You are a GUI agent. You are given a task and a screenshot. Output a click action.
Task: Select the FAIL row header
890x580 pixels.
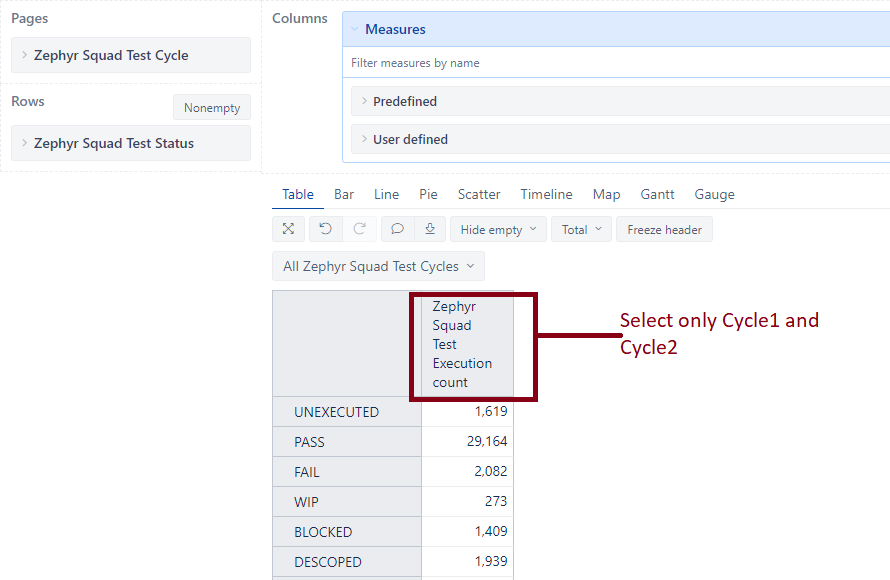click(347, 472)
